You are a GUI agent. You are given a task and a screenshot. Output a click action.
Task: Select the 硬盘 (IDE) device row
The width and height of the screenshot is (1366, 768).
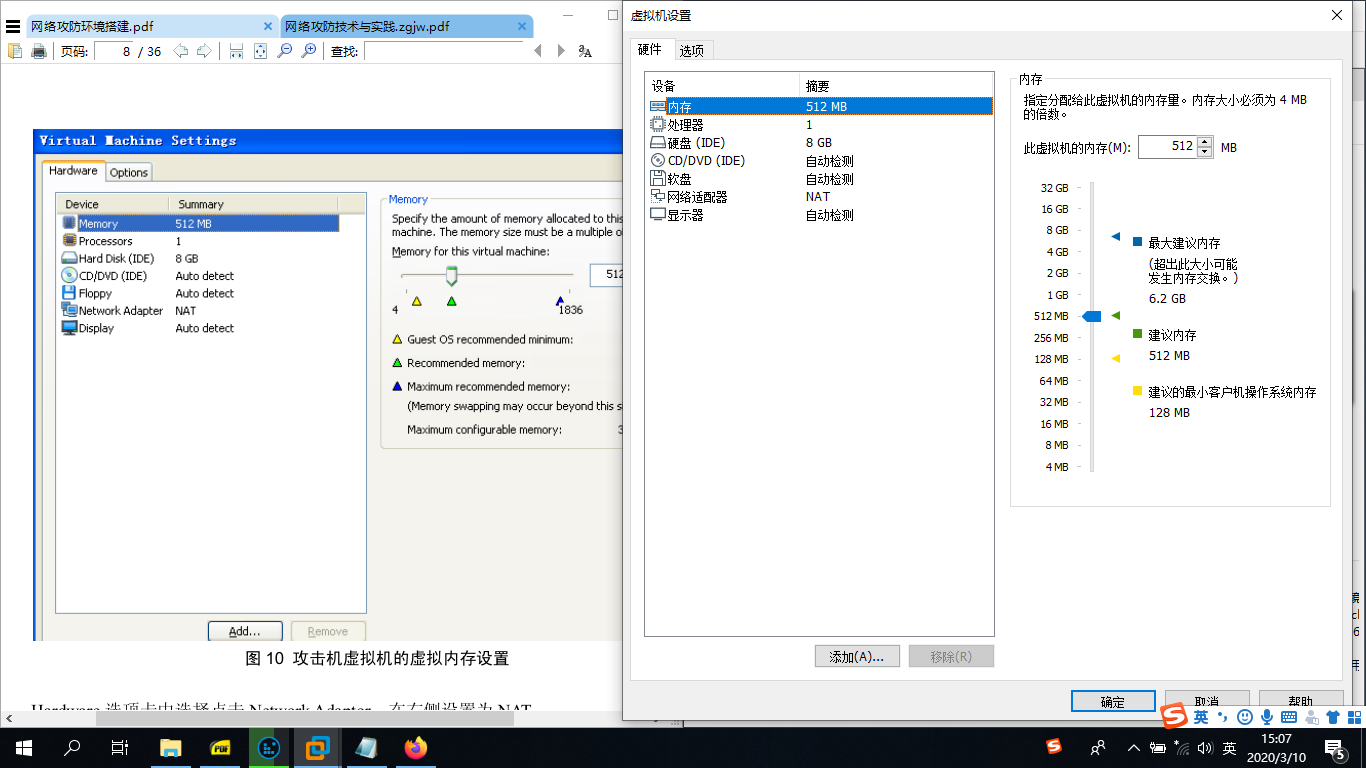point(820,143)
